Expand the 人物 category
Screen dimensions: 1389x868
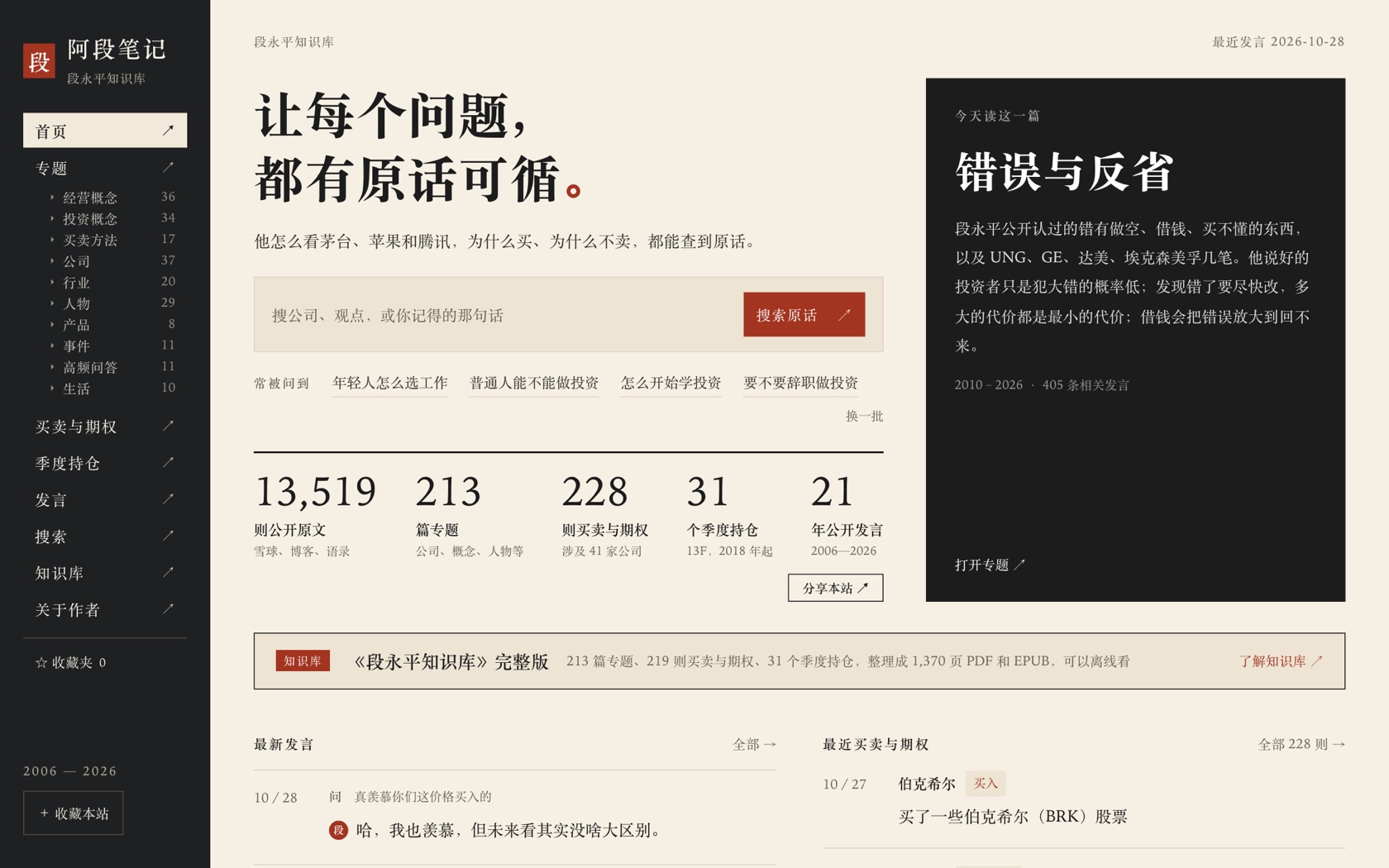112,303
